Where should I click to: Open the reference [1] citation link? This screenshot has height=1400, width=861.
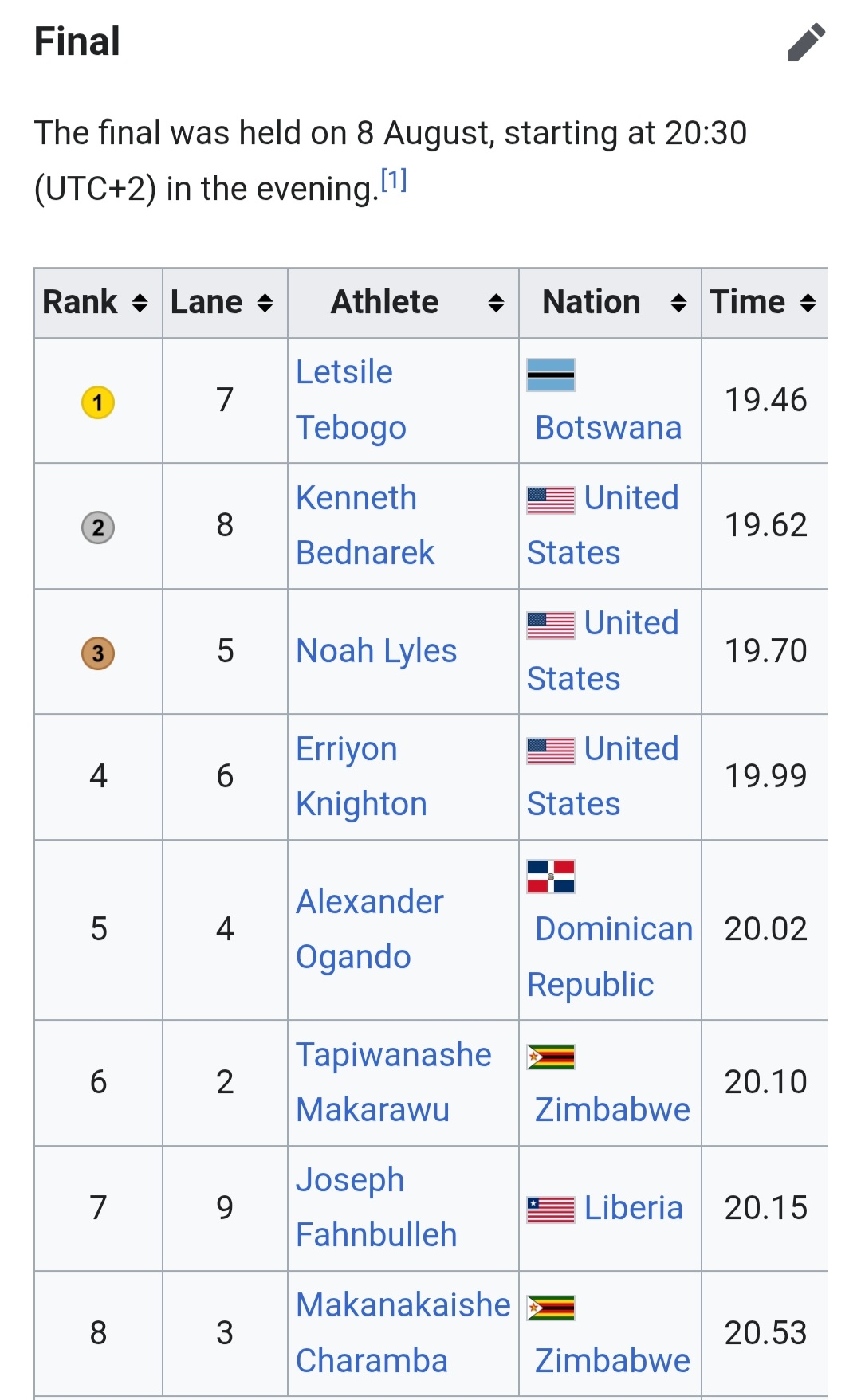pyautogui.click(x=394, y=181)
